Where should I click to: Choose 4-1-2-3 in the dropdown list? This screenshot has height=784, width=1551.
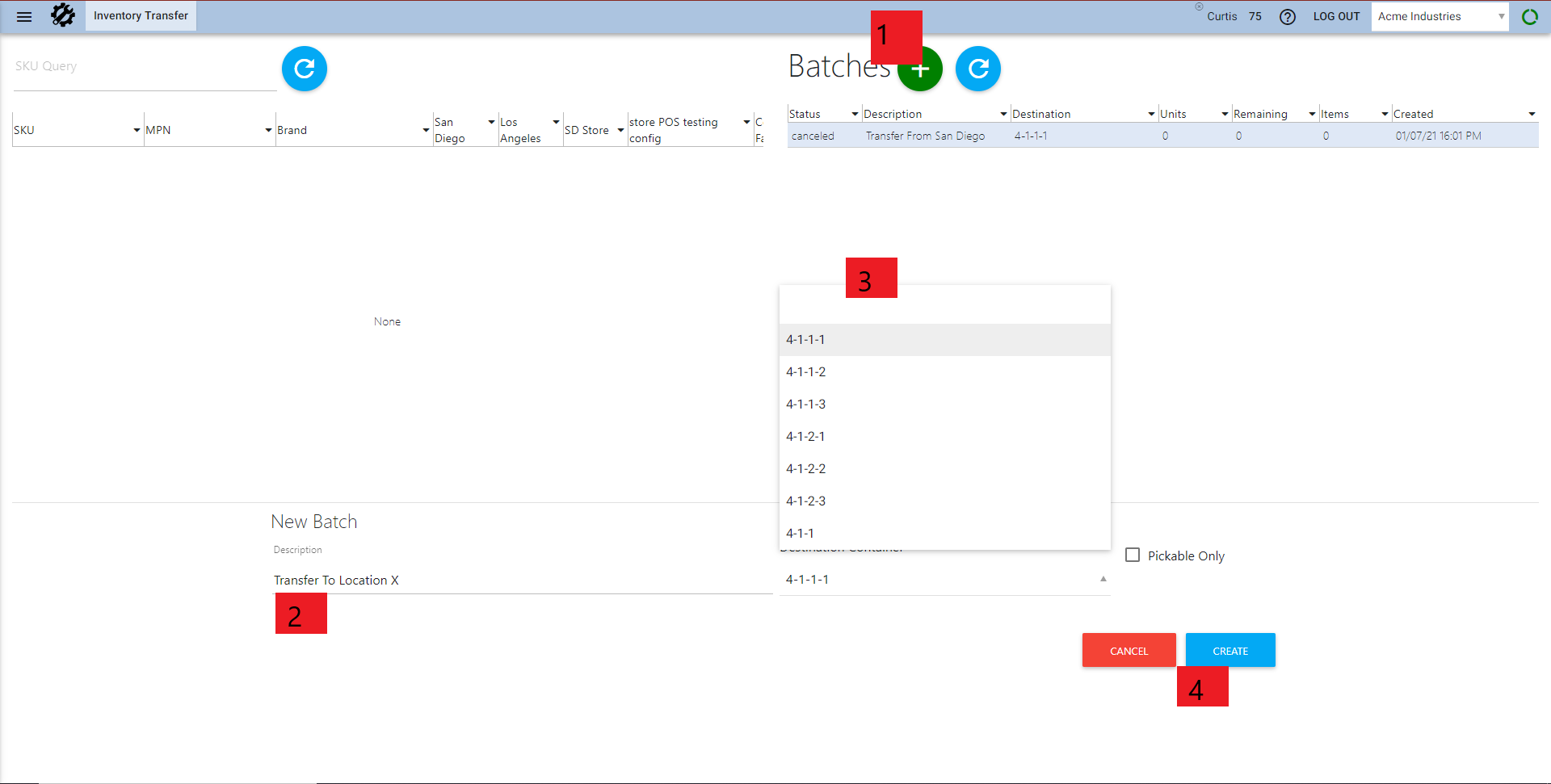point(806,501)
